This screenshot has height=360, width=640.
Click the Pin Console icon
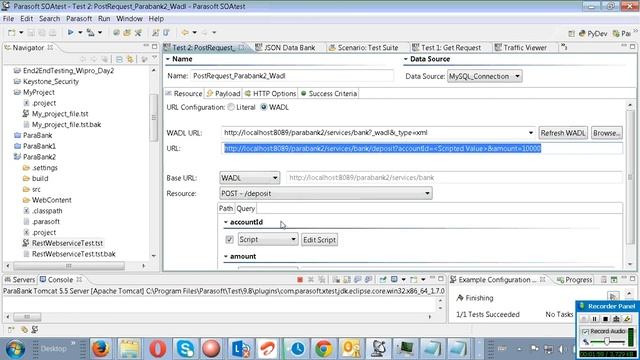click(x=382, y=280)
